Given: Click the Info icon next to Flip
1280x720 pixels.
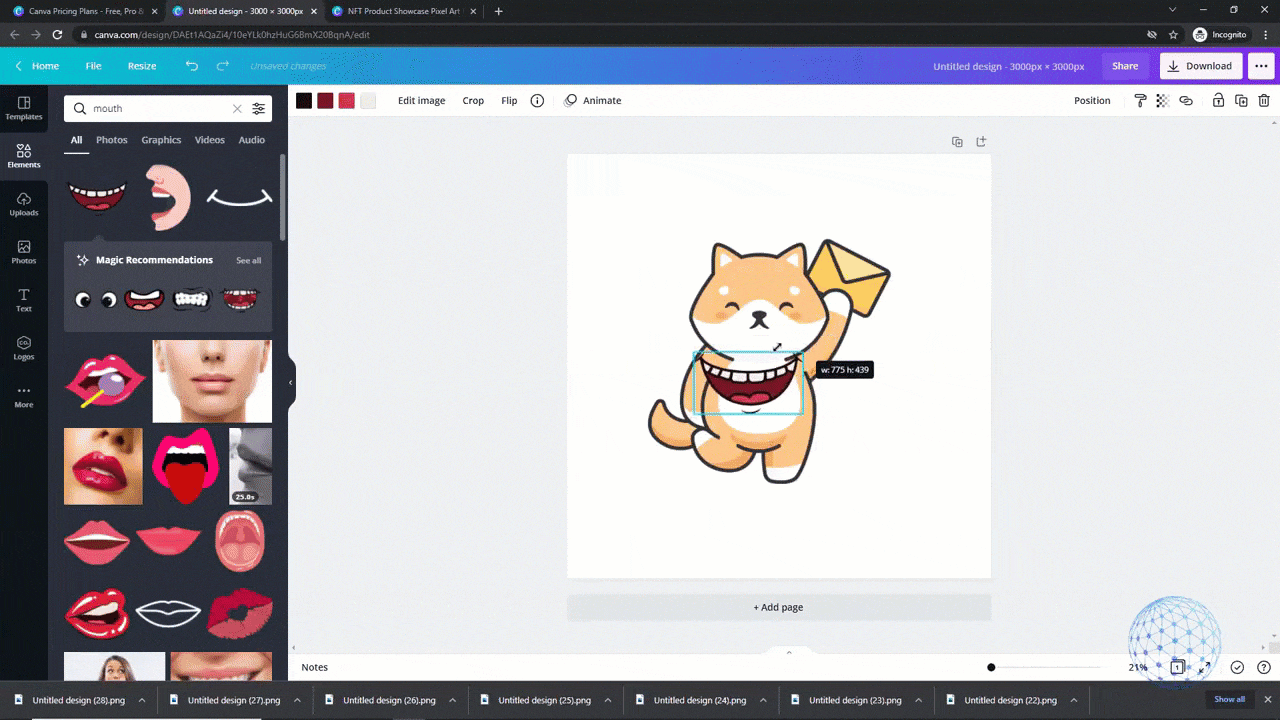Looking at the screenshot, I should click(x=537, y=101).
